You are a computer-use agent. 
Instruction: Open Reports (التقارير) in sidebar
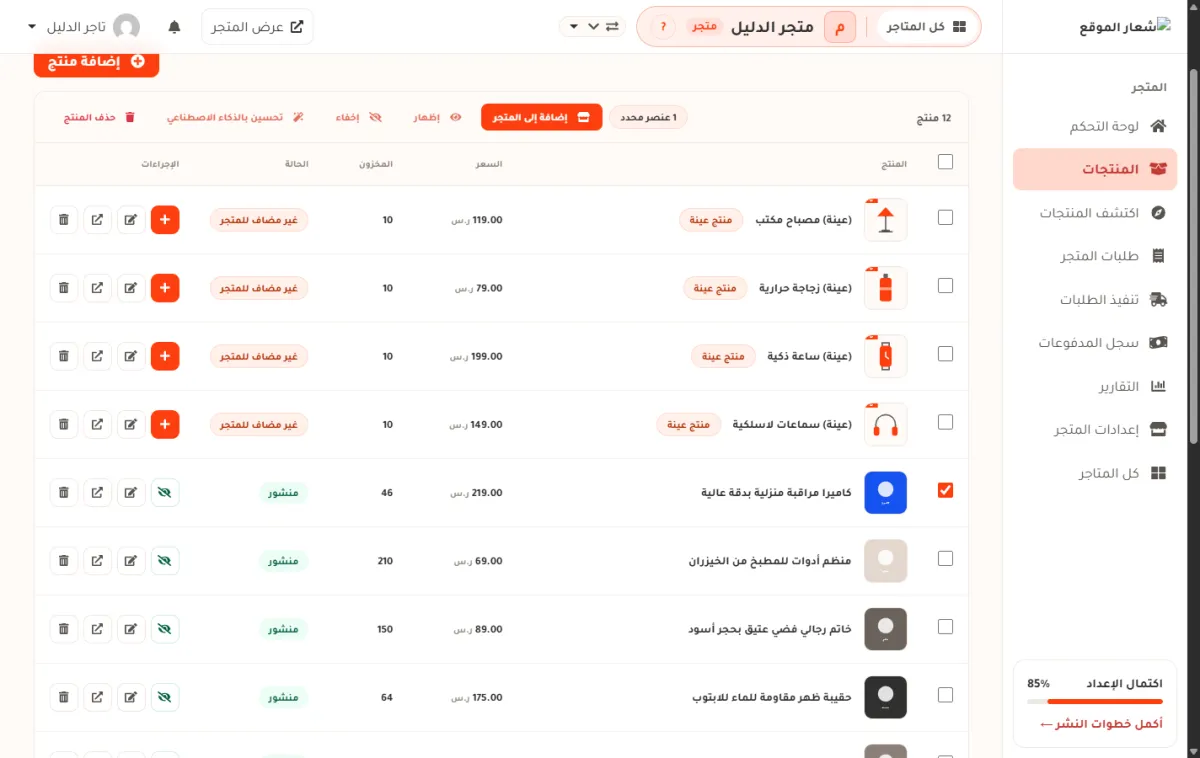1095,386
